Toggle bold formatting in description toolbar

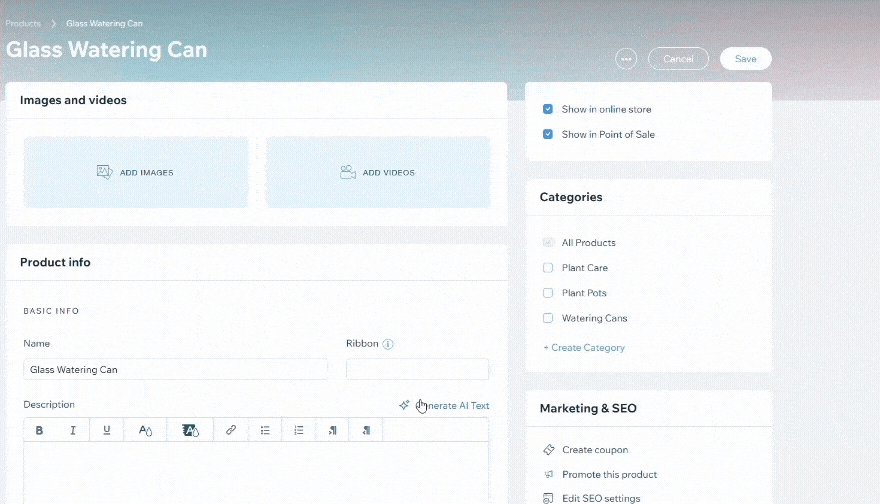coord(40,430)
